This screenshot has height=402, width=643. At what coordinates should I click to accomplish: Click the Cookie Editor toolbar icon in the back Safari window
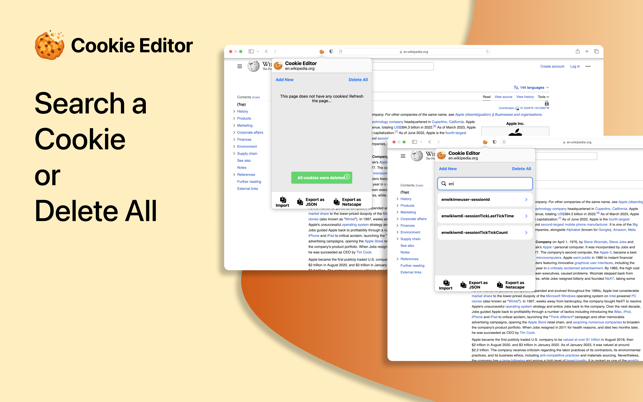[322, 51]
